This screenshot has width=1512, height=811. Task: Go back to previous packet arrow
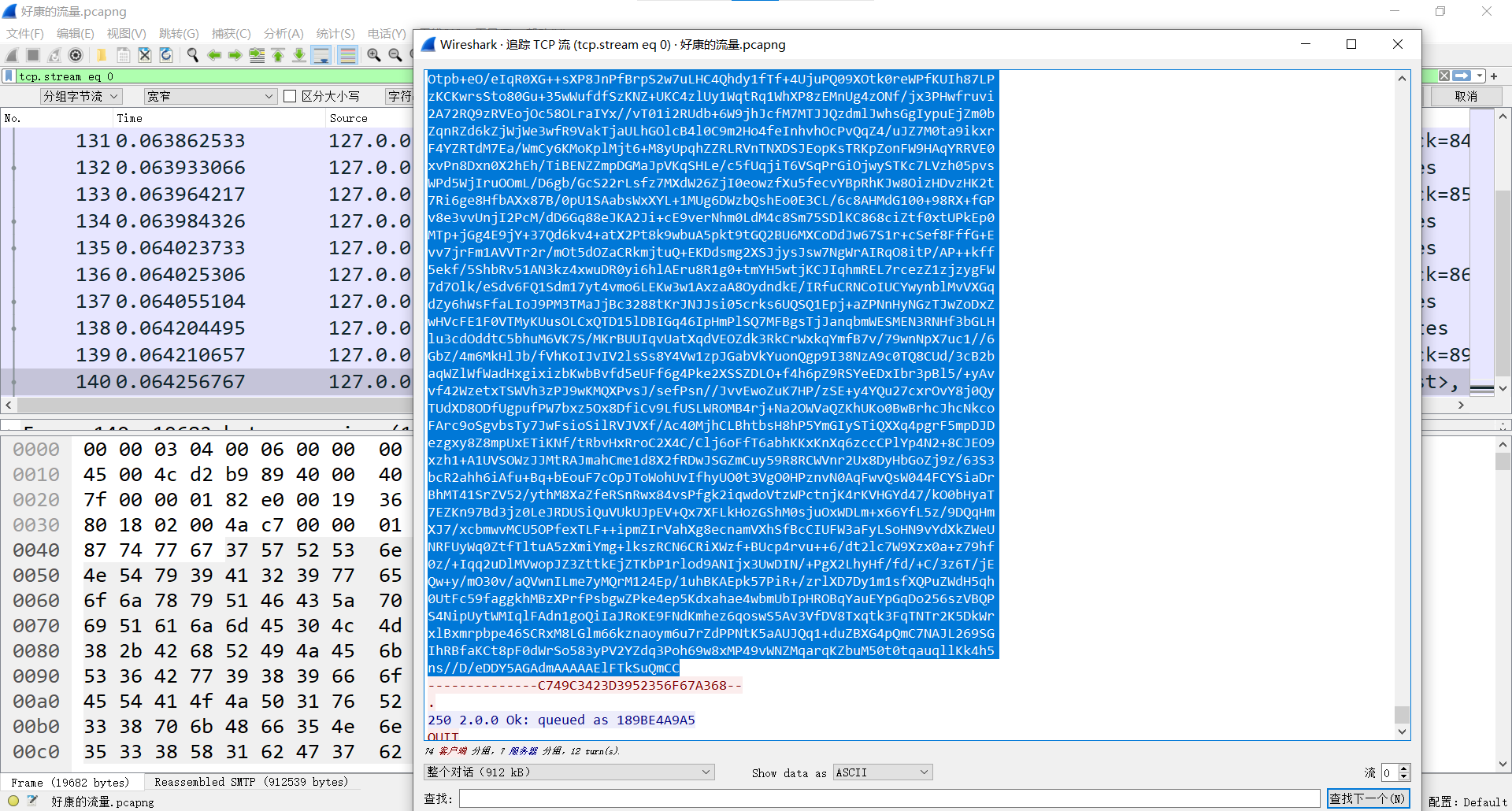[x=214, y=55]
